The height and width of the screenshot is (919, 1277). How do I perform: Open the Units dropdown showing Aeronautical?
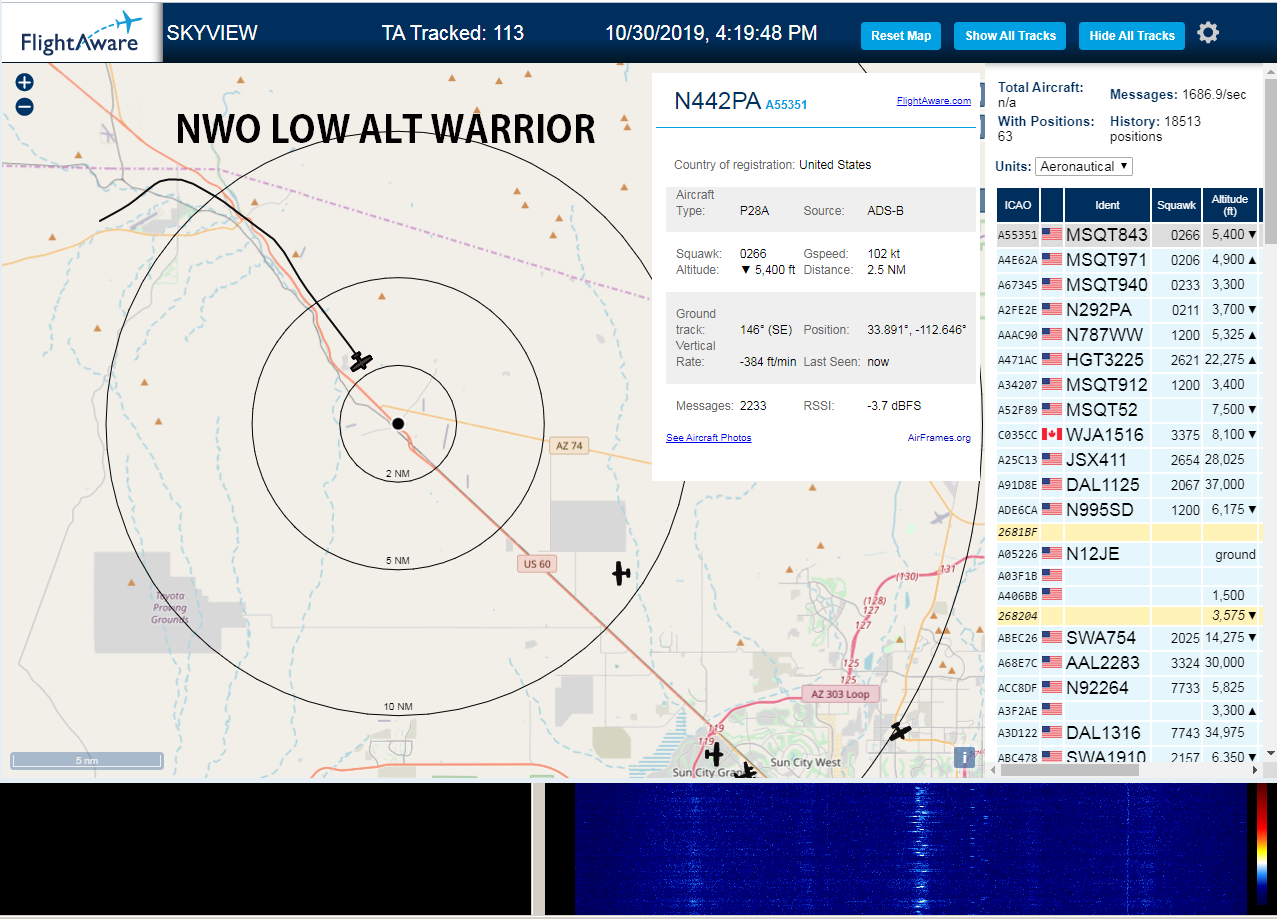1084,166
